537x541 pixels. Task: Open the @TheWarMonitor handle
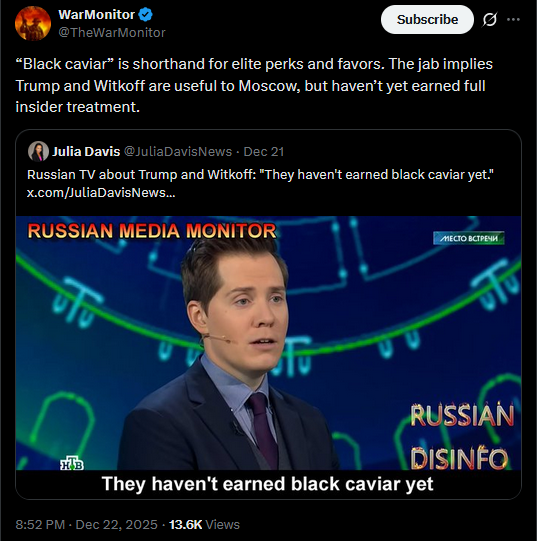click(x=112, y=32)
